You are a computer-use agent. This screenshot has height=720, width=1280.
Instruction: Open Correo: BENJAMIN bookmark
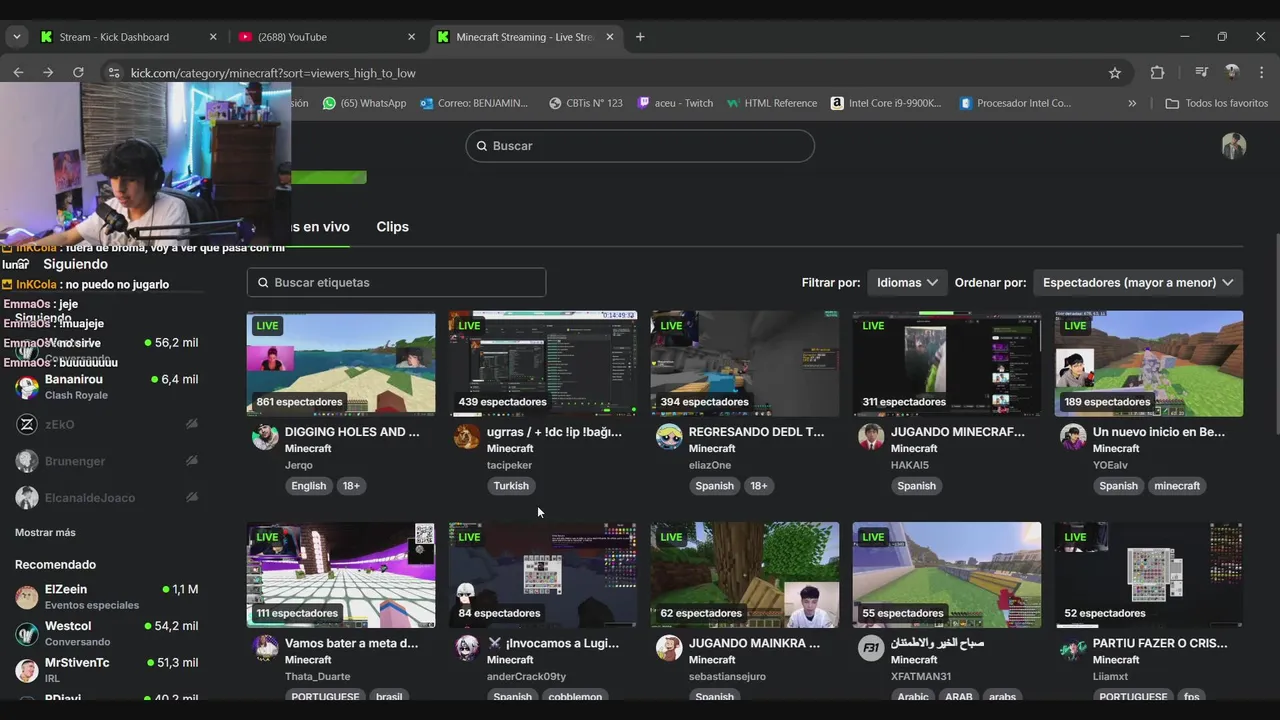pyautogui.click(x=474, y=103)
